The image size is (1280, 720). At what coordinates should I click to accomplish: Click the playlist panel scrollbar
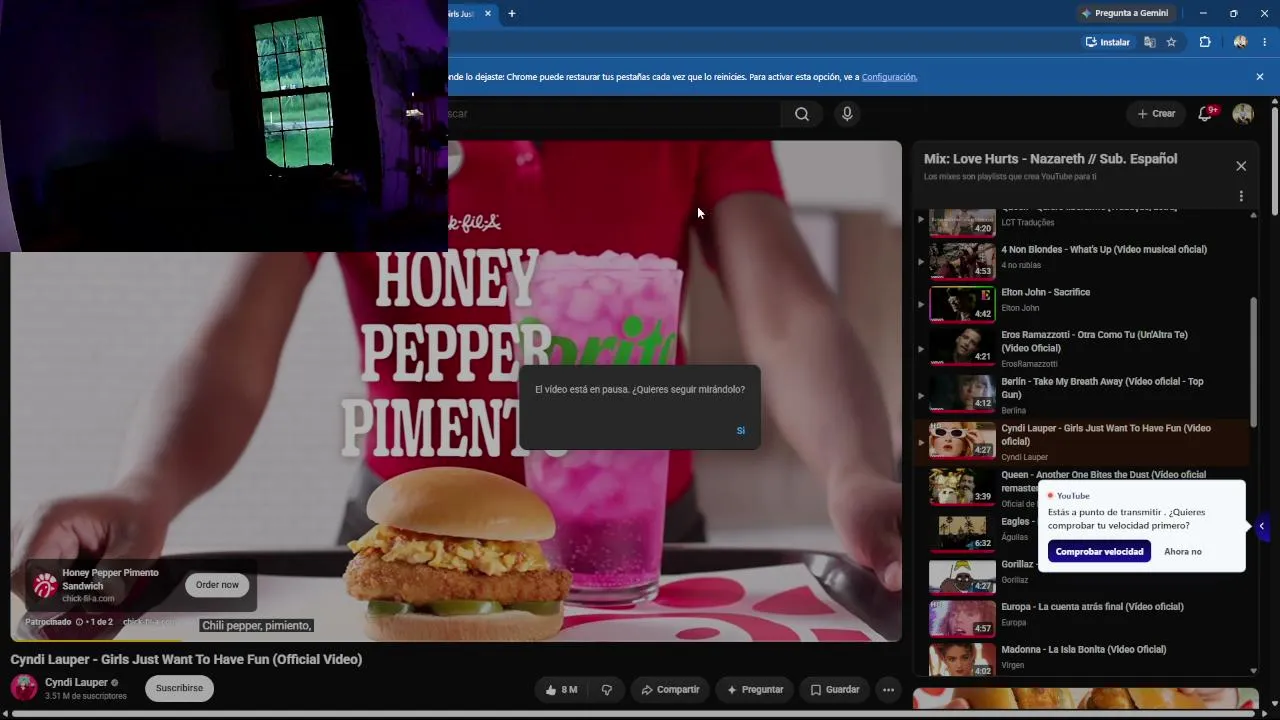(1254, 360)
